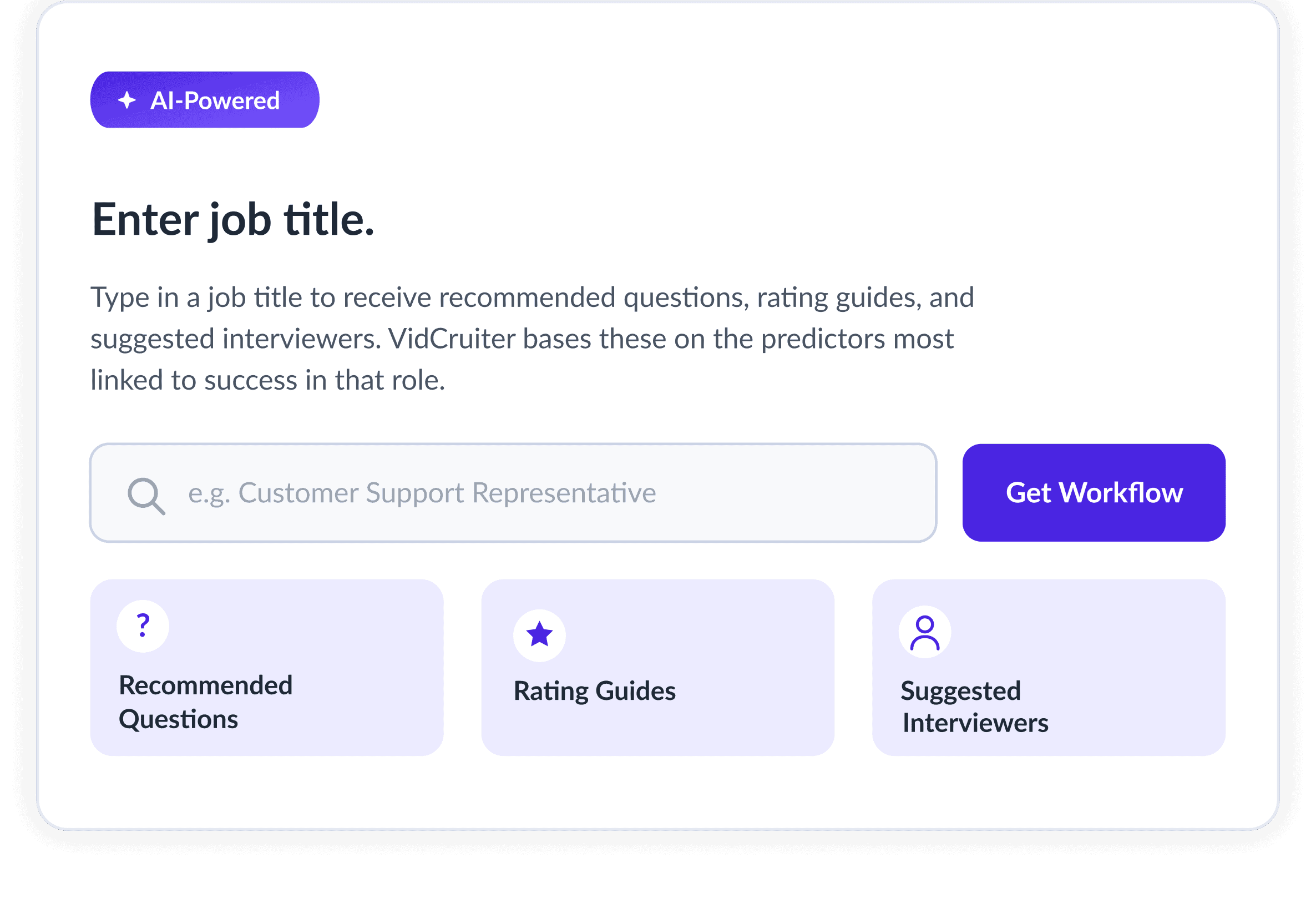Click the 'Get Workflow' button text

coord(1094,493)
